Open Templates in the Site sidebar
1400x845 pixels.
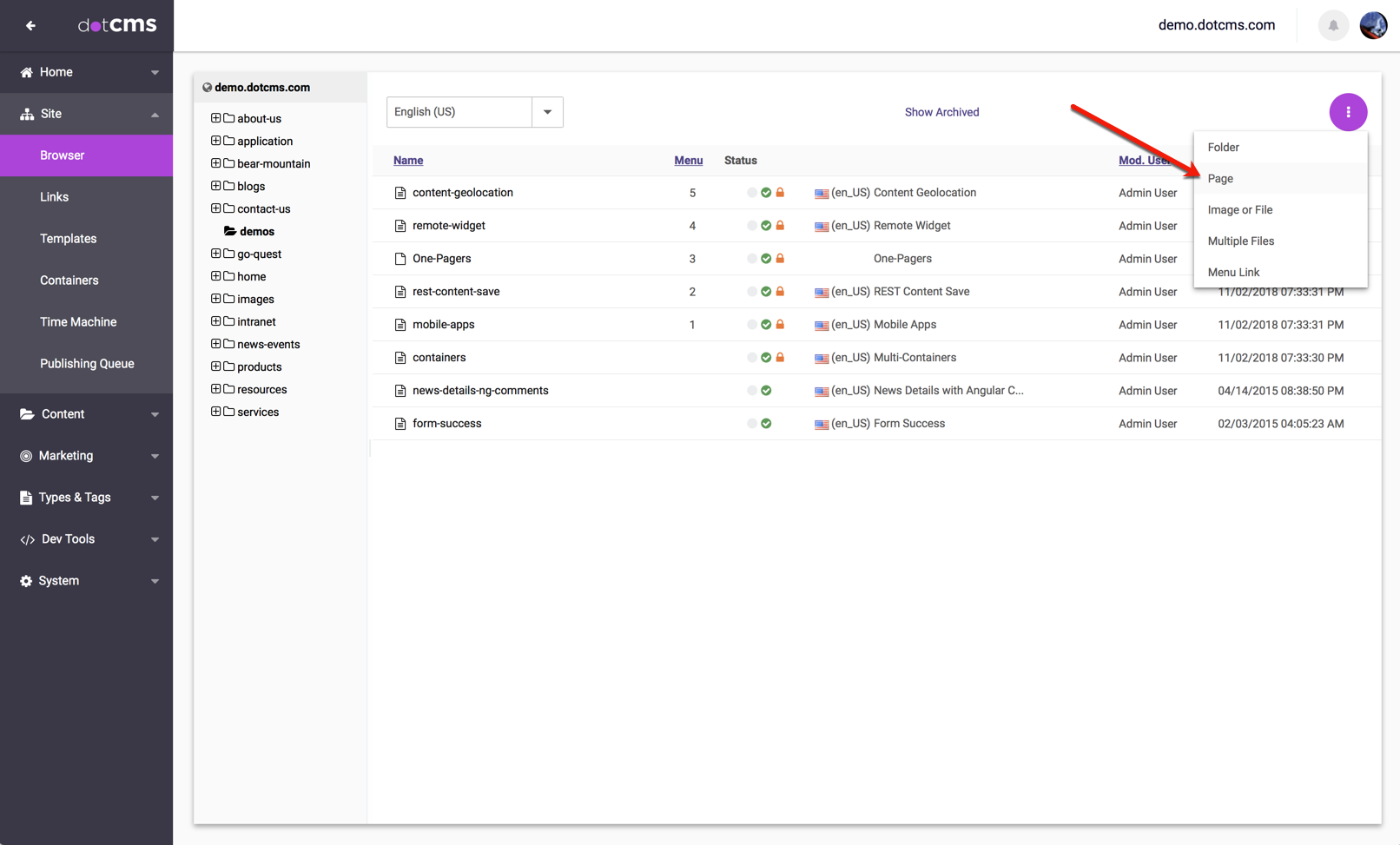68,239
